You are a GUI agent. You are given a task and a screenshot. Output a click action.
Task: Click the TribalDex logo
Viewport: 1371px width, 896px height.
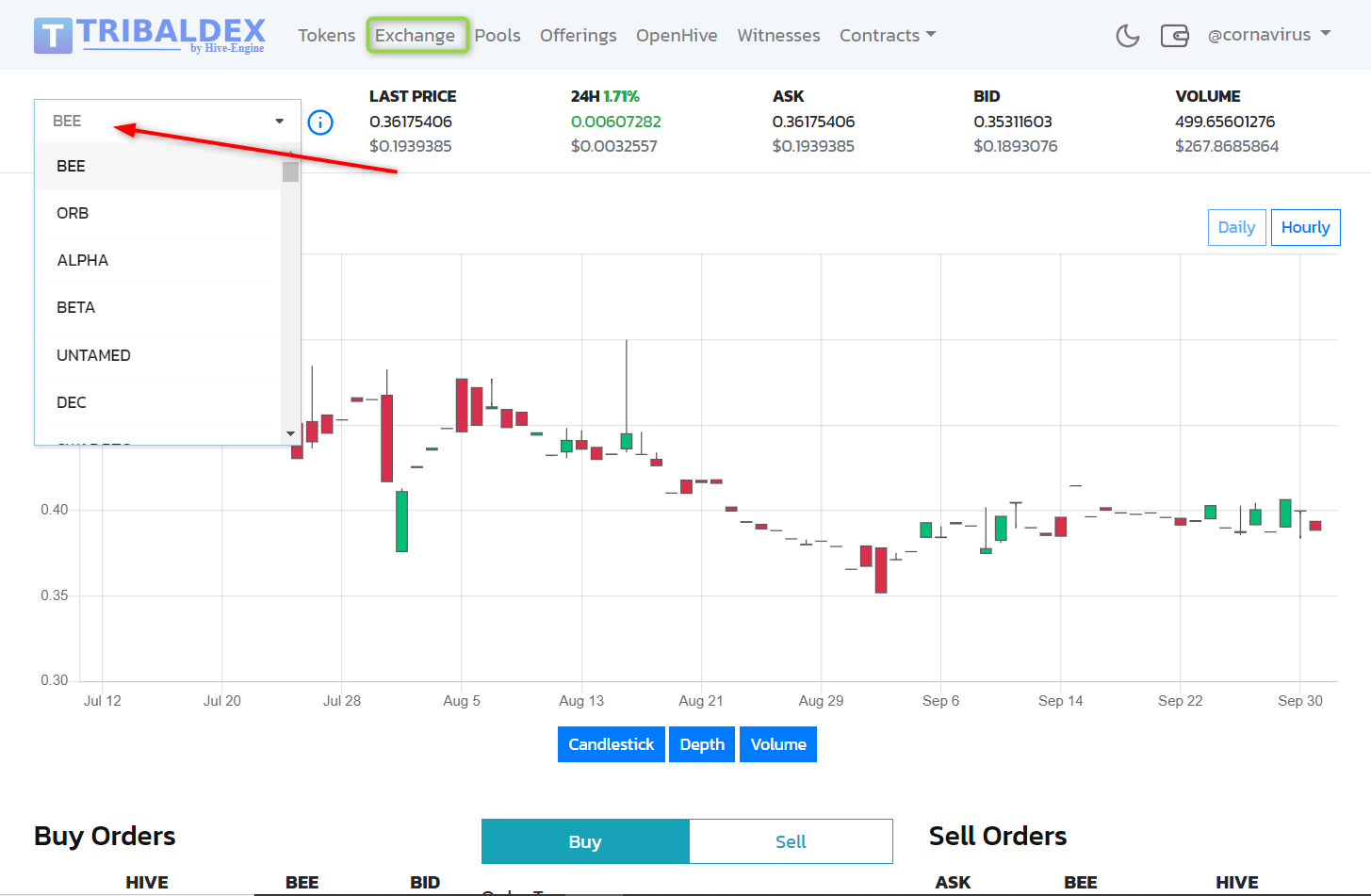pyautogui.click(x=150, y=35)
